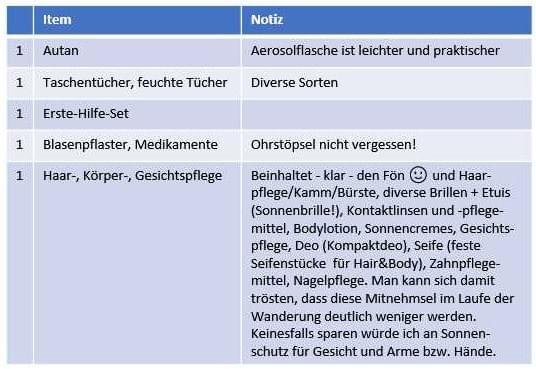The height and width of the screenshot is (369, 536).
Task: Click the Ohrstöpsel nicht vergessen note
Action: click(x=333, y=145)
